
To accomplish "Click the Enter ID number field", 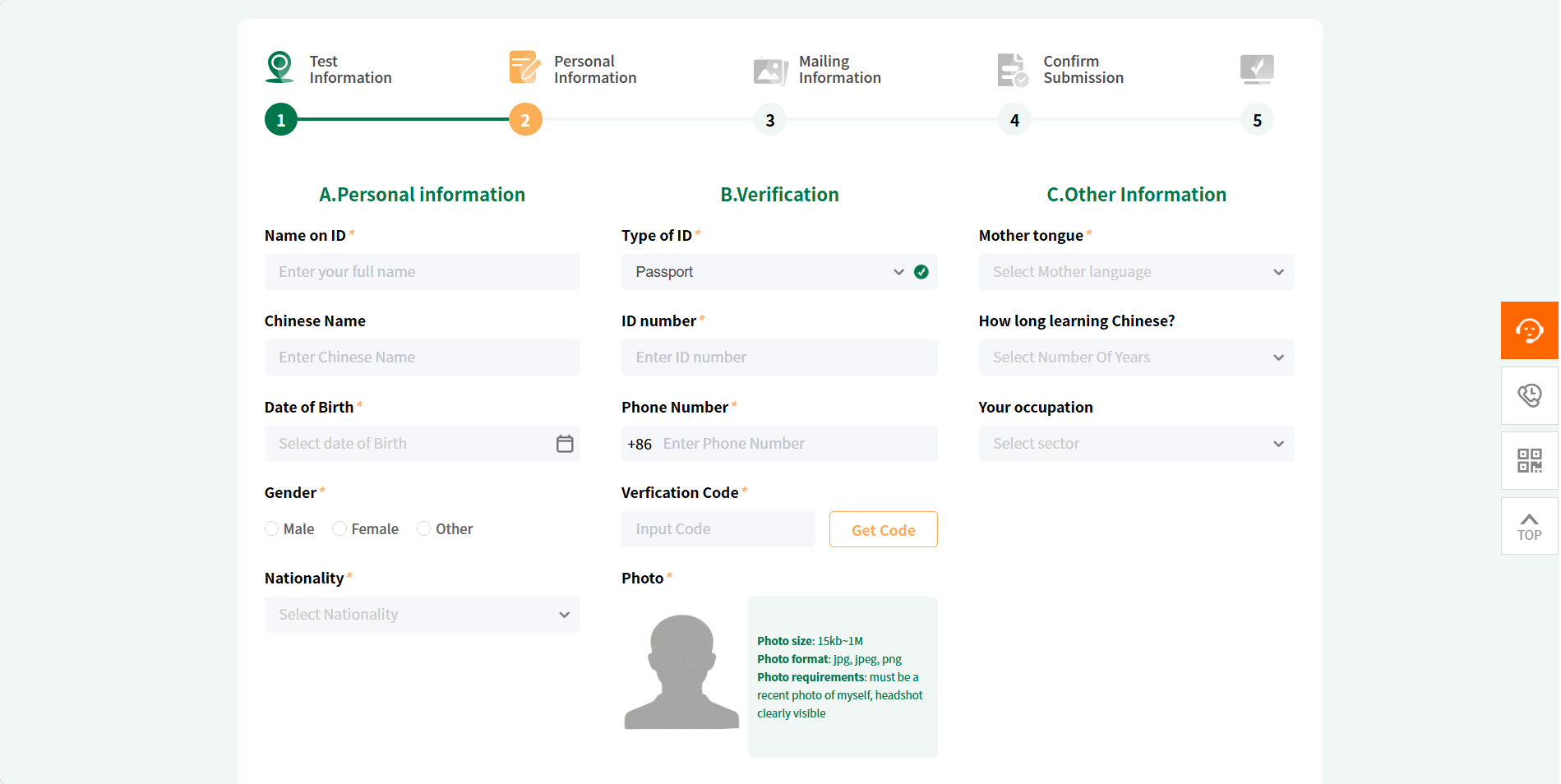I will click(778, 357).
